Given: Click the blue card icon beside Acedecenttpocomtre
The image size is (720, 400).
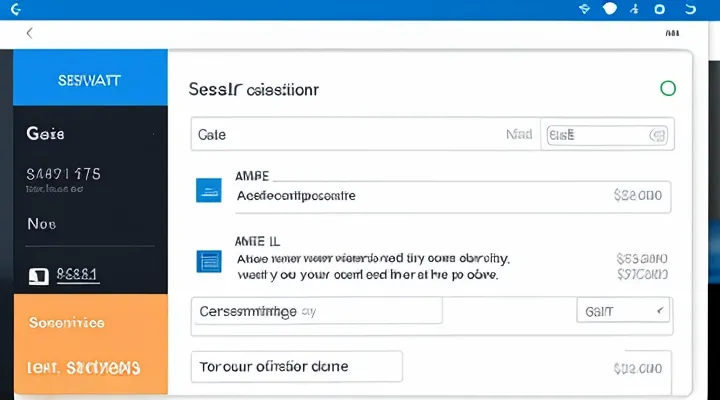Looking at the screenshot, I should 209,188.
